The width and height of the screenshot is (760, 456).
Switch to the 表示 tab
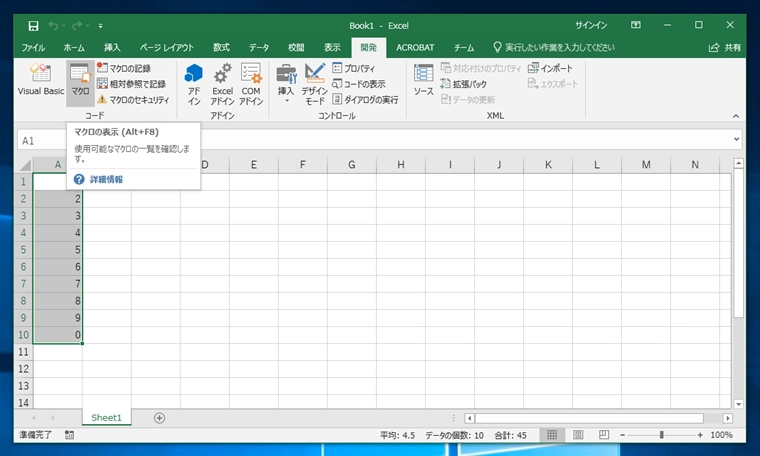click(x=332, y=47)
